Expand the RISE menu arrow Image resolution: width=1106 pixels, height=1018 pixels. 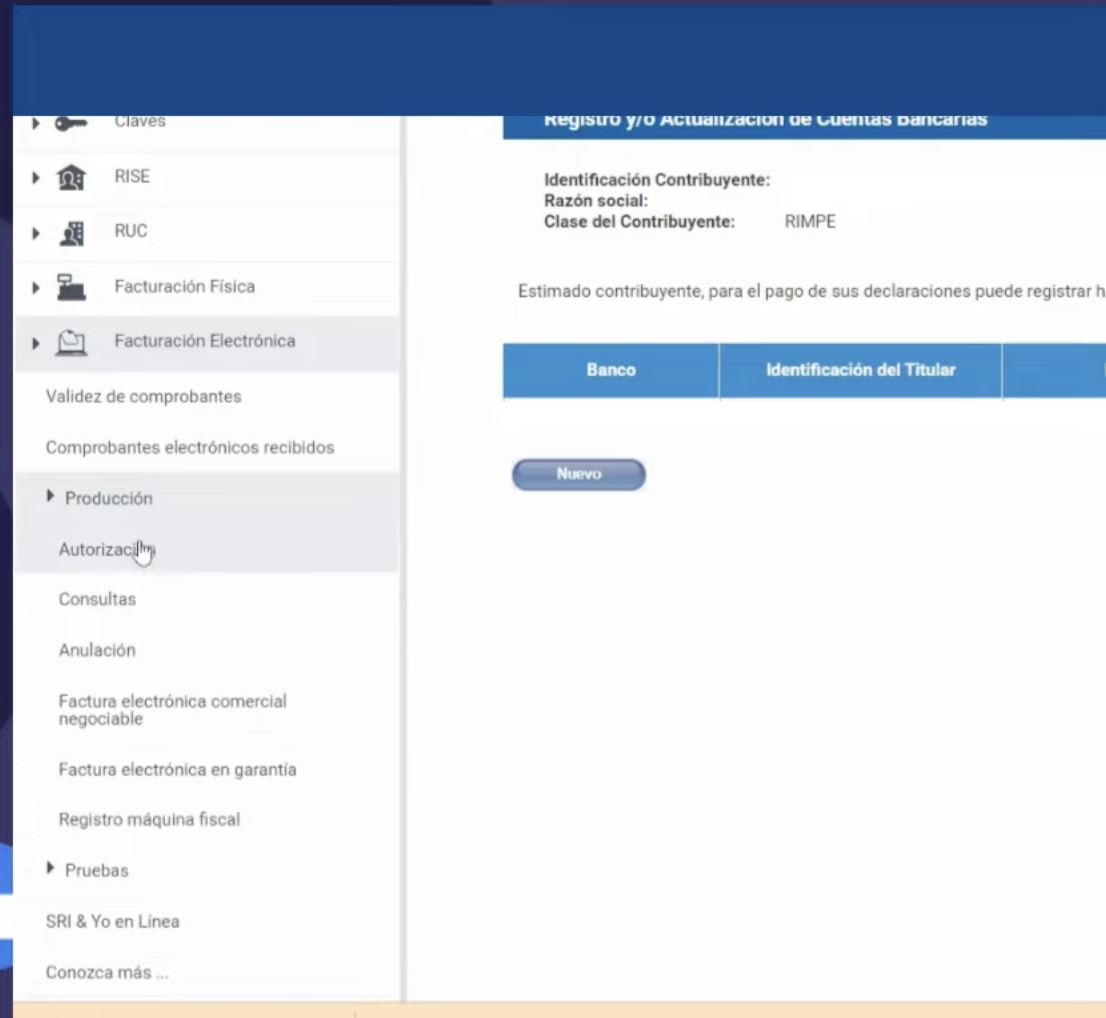pyautogui.click(x=35, y=177)
